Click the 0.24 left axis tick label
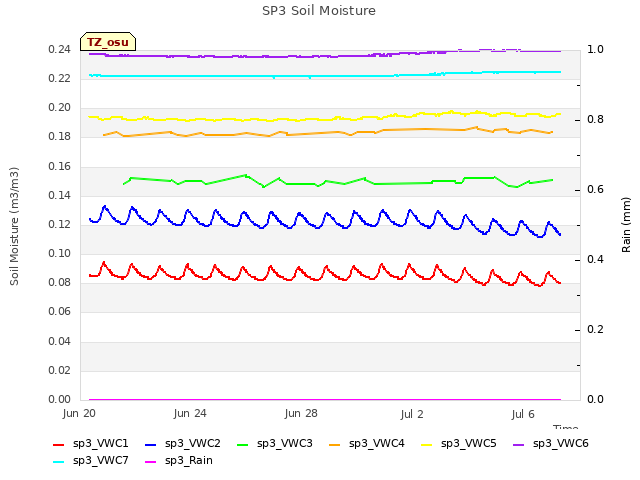Viewport: 640px width, 480px height. click(60, 50)
